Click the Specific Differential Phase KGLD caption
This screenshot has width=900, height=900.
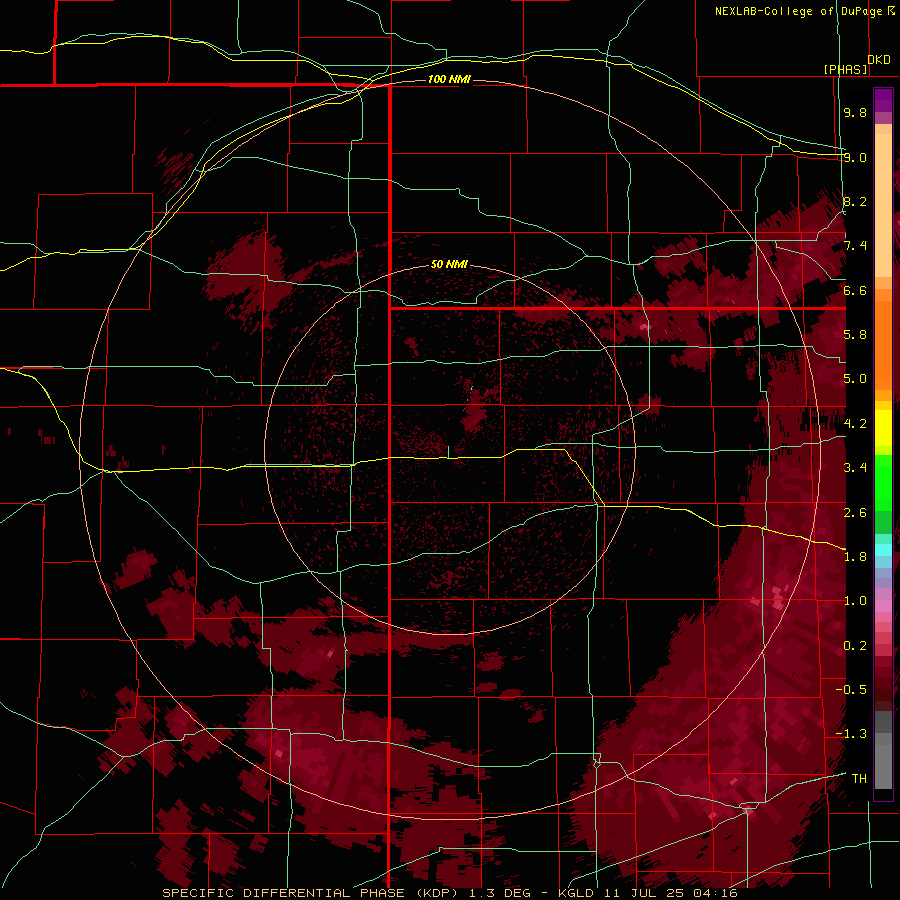point(450,893)
